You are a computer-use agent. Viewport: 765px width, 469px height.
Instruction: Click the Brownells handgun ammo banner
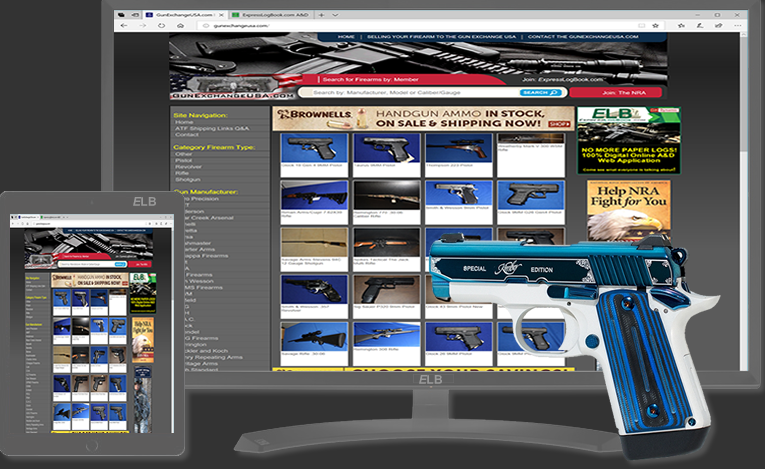point(423,119)
